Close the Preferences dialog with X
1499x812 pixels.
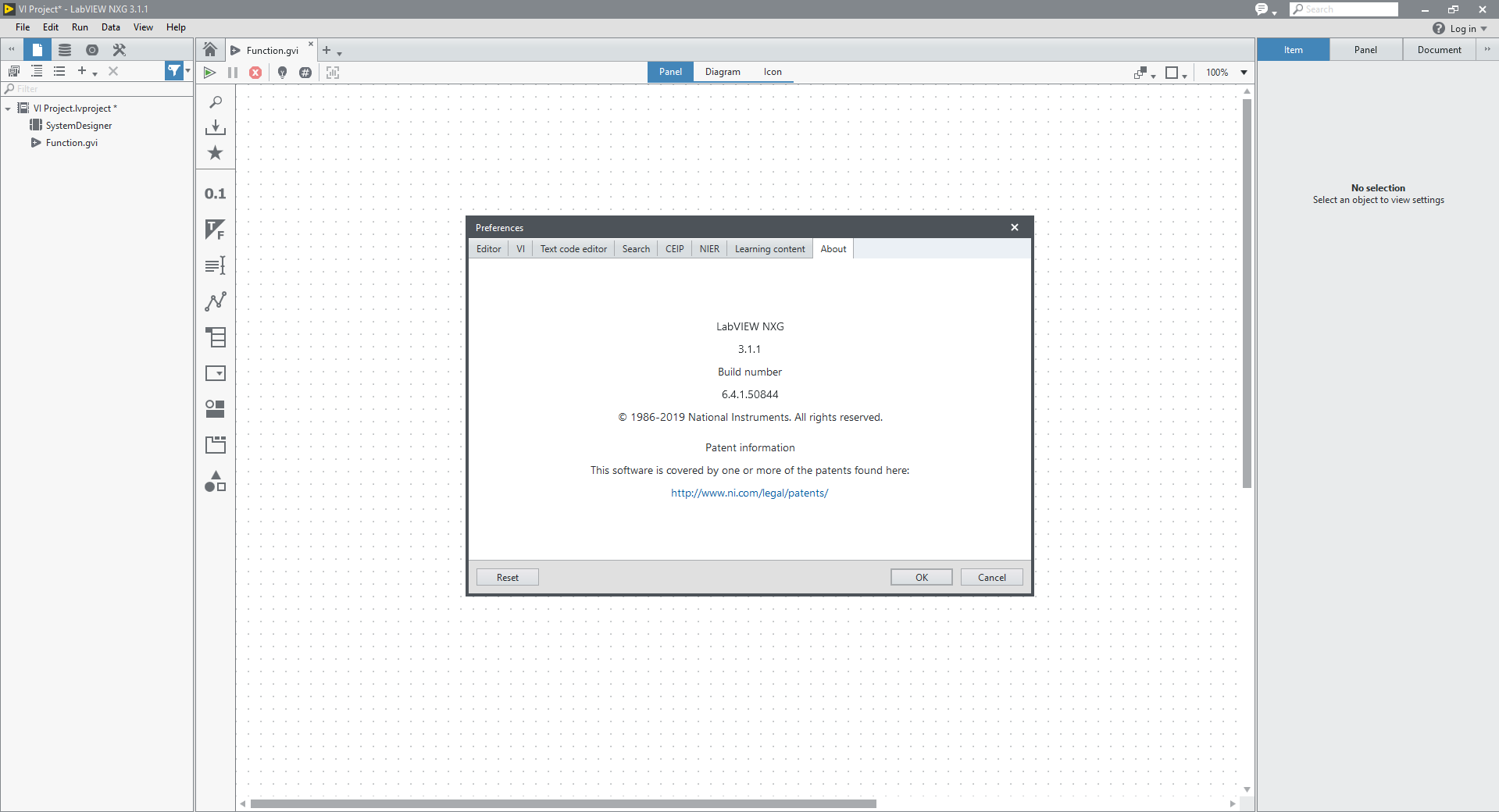[x=1015, y=227]
